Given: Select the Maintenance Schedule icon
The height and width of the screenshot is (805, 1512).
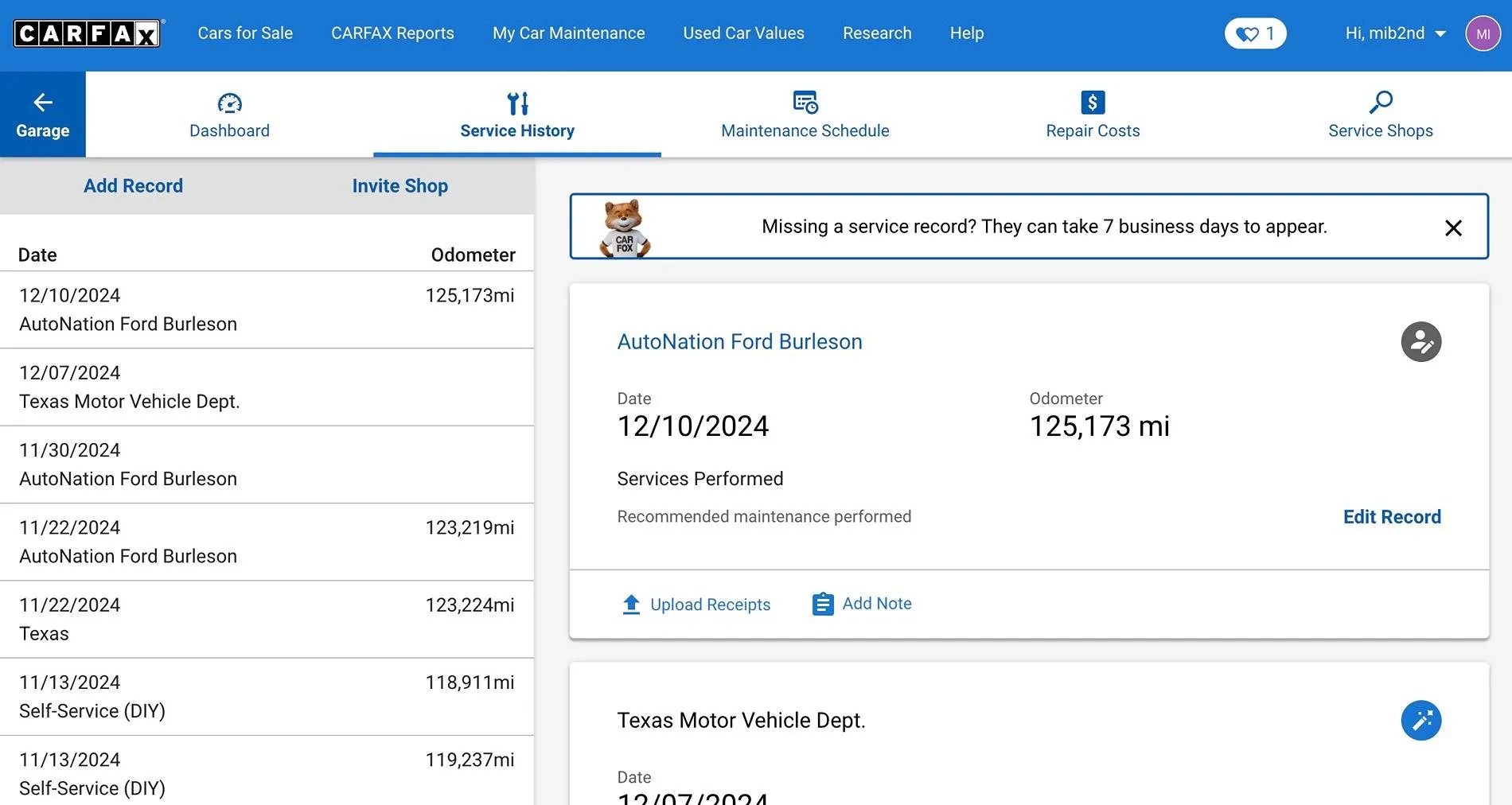Looking at the screenshot, I should click(805, 102).
